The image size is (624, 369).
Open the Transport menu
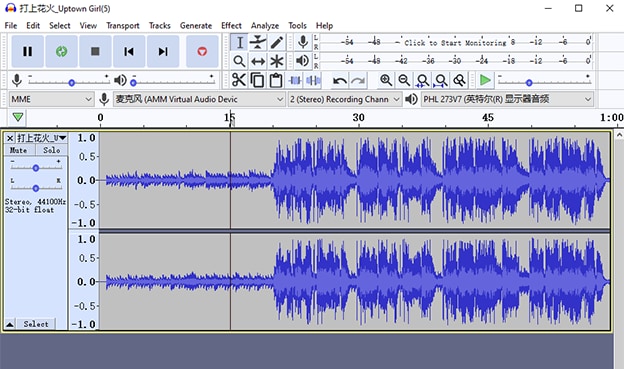pos(123,25)
